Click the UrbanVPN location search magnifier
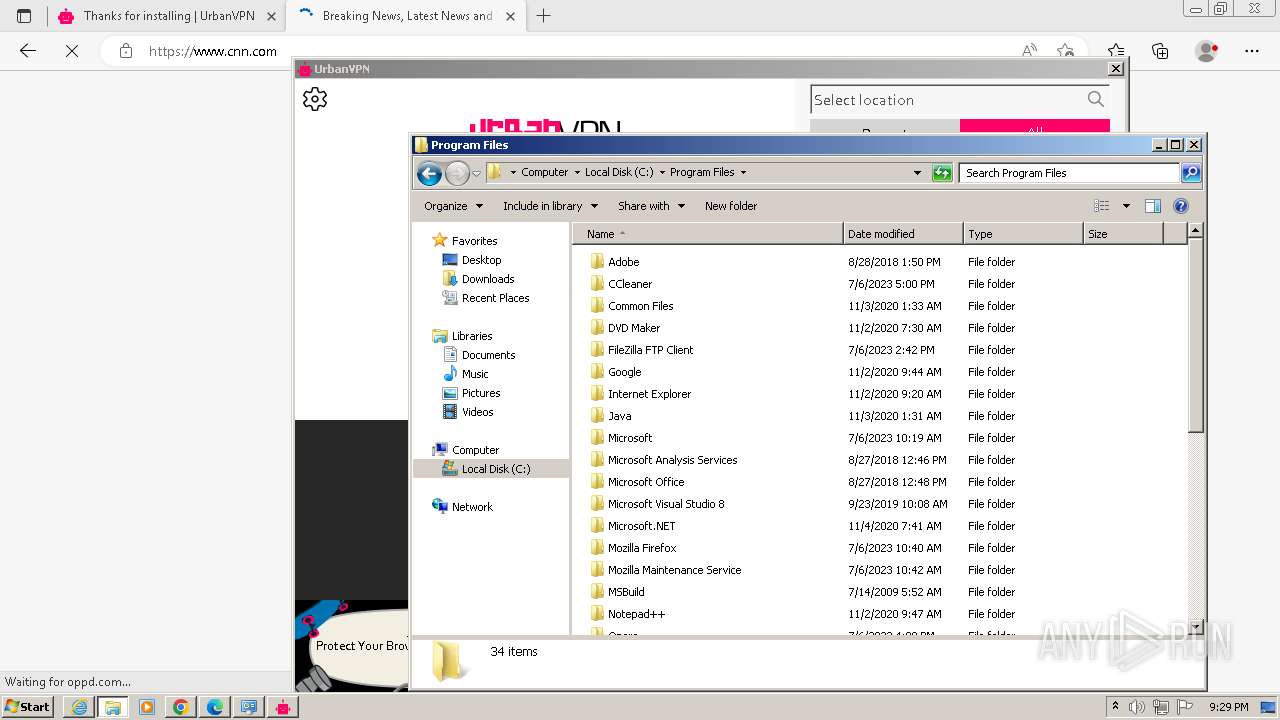Viewport: 1280px width, 720px height. coord(1096,99)
